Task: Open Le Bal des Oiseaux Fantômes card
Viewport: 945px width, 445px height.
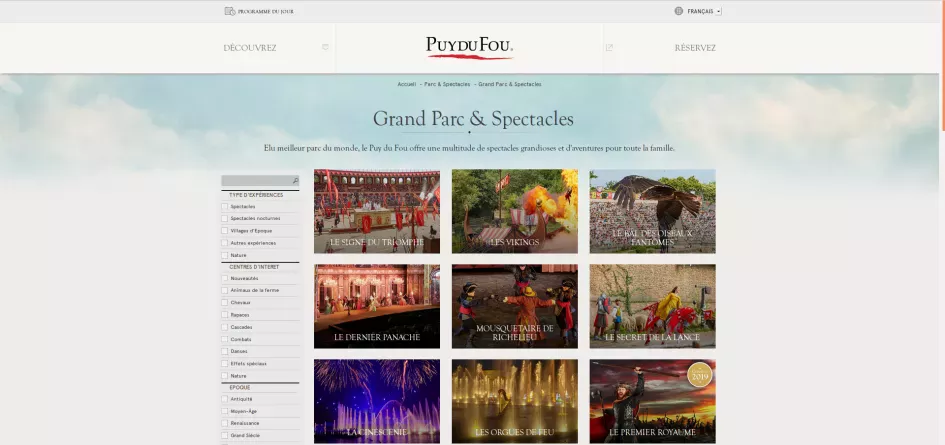Action: point(653,211)
